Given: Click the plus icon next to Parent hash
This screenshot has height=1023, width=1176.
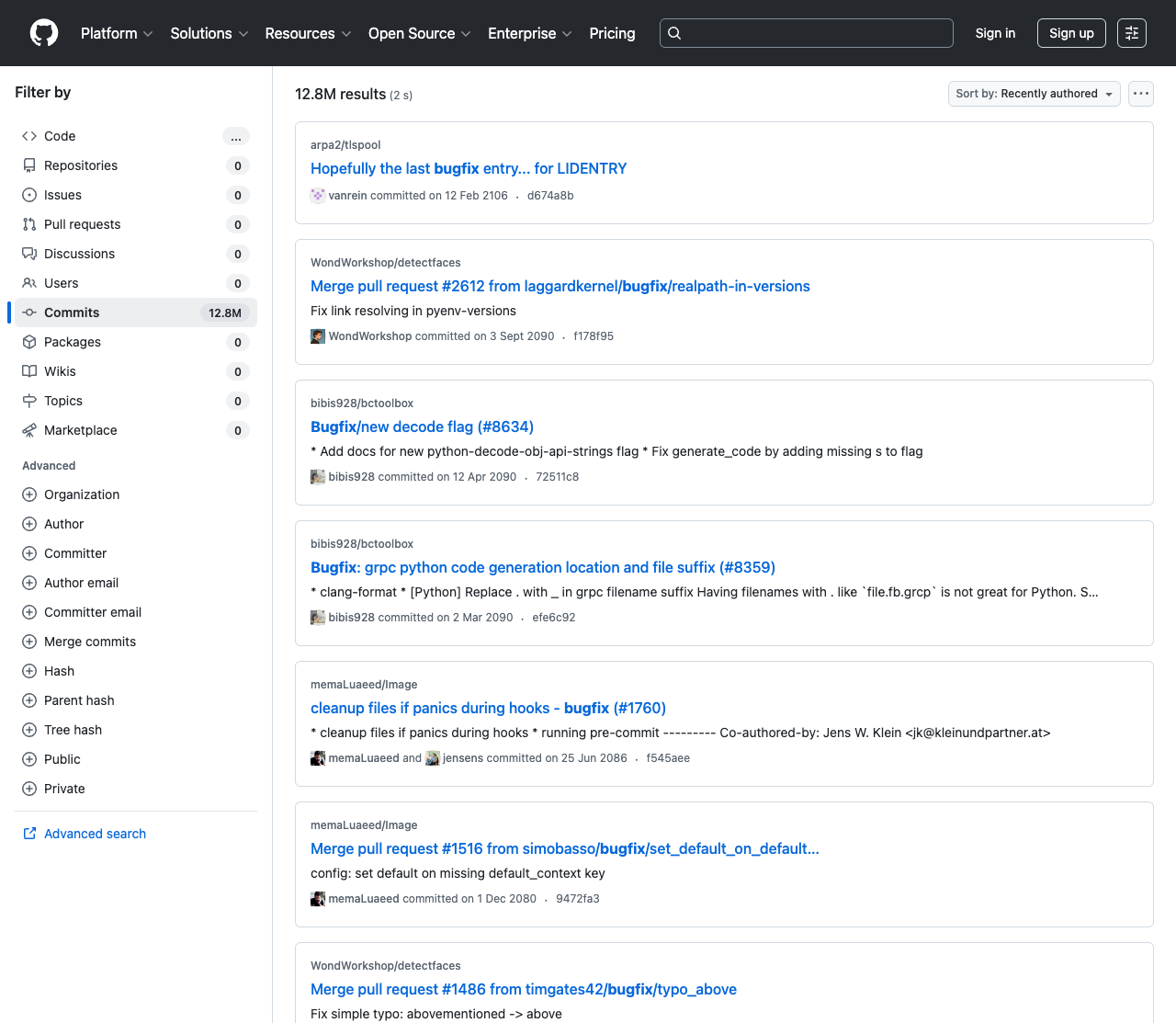Looking at the screenshot, I should (29, 700).
